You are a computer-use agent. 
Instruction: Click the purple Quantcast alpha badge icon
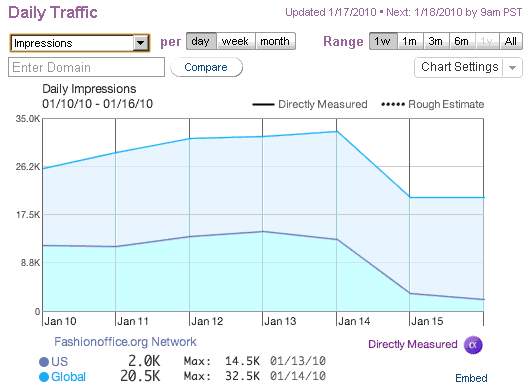click(x=473, y=345)
